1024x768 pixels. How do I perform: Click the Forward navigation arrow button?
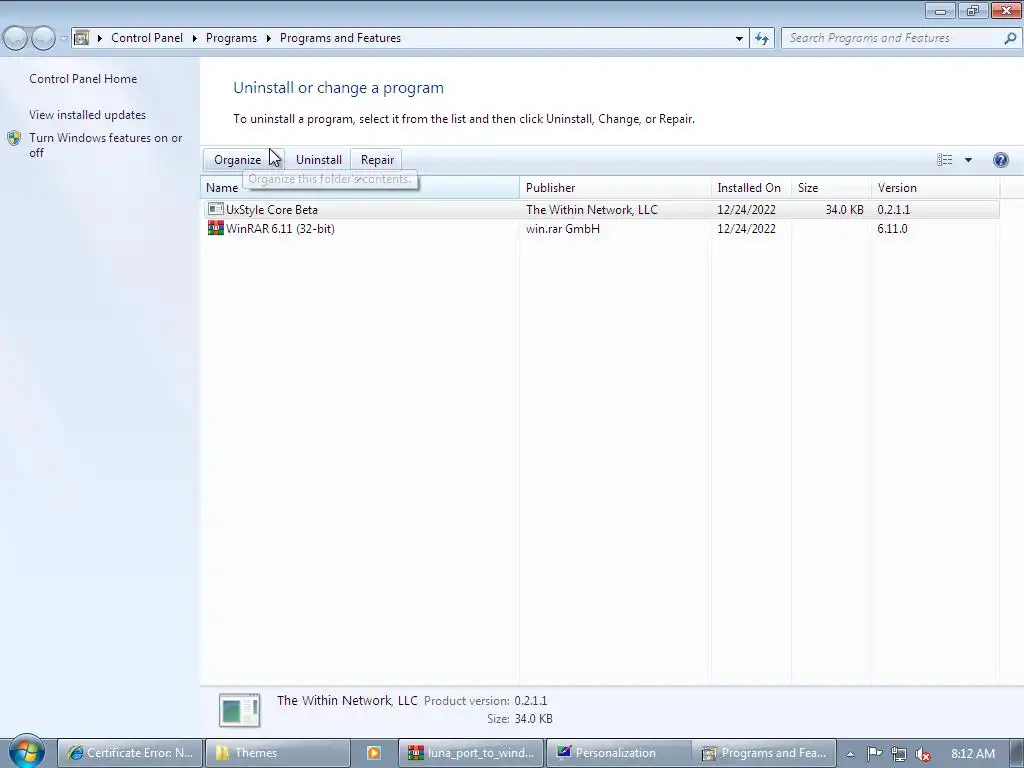click(43, 38)
